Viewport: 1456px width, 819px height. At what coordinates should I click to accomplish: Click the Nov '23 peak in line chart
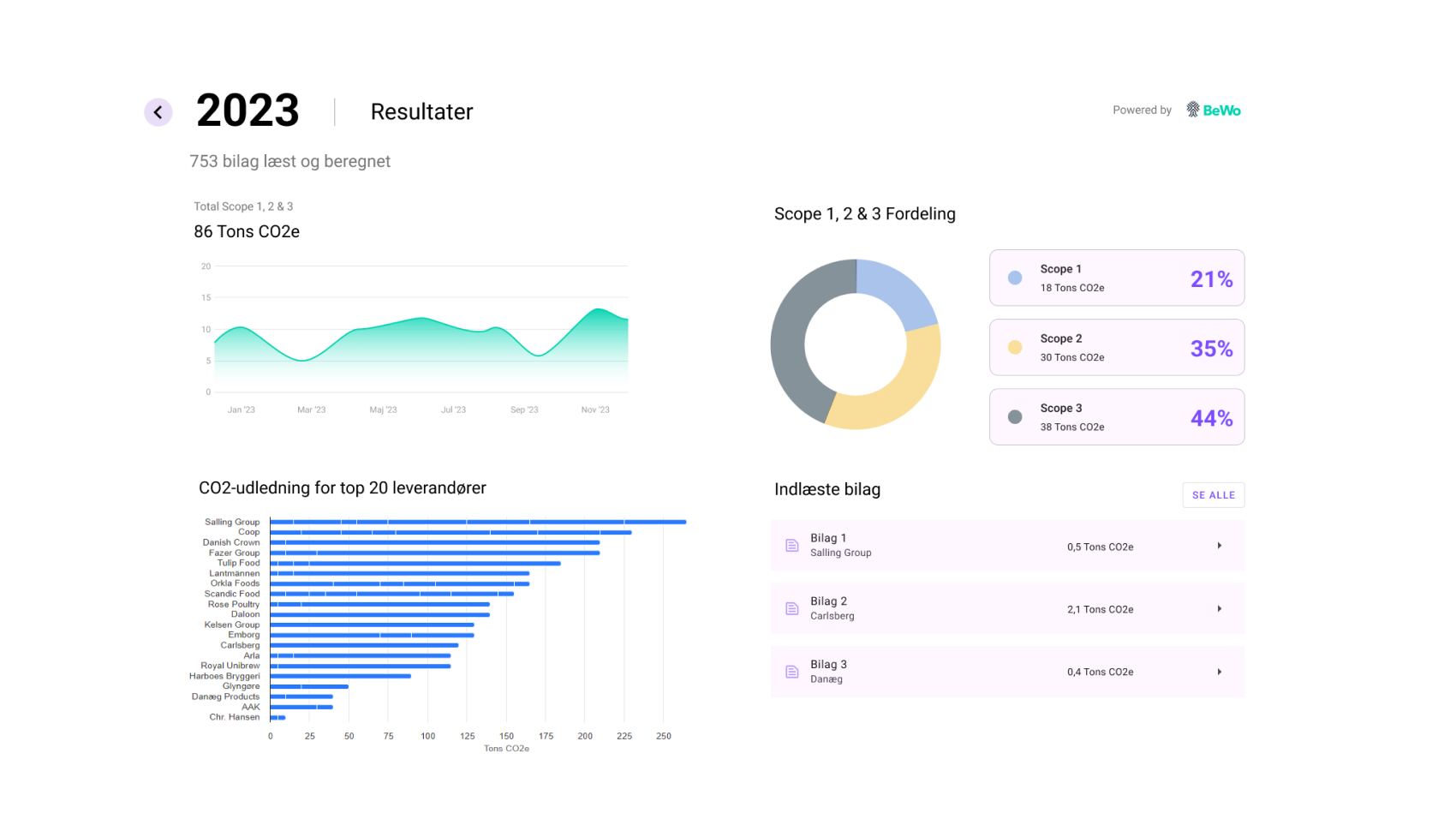point(598,310)
